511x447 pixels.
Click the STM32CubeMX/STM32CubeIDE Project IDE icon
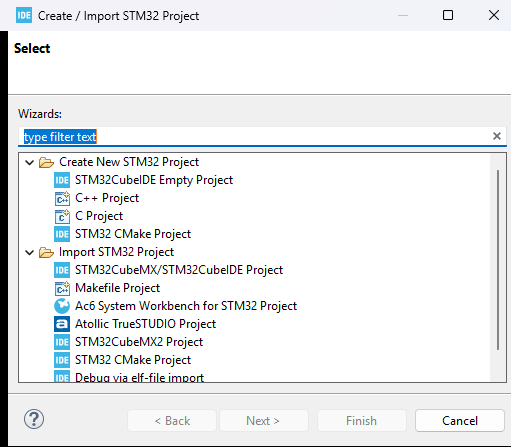(62, 270)
